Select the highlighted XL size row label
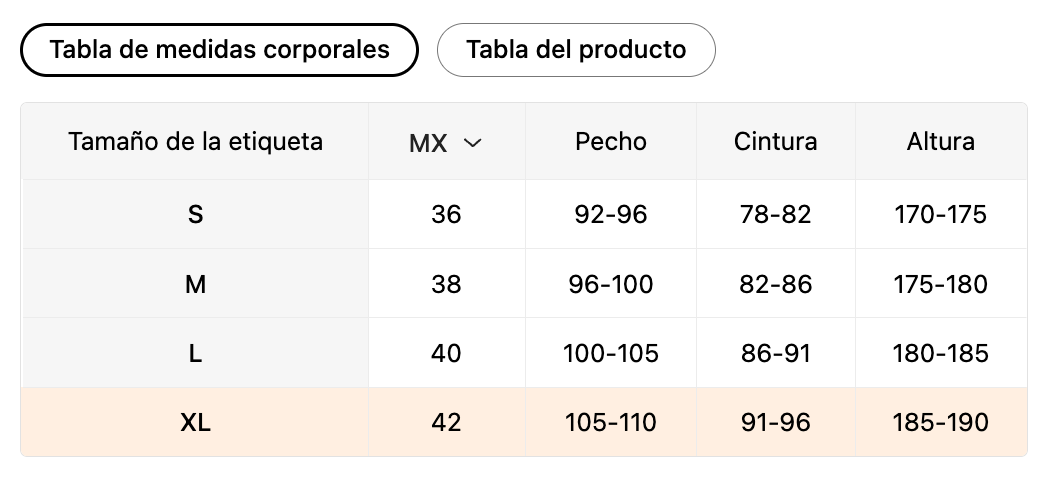This screenshot has height=480, width=1050. tap(196, 422)
